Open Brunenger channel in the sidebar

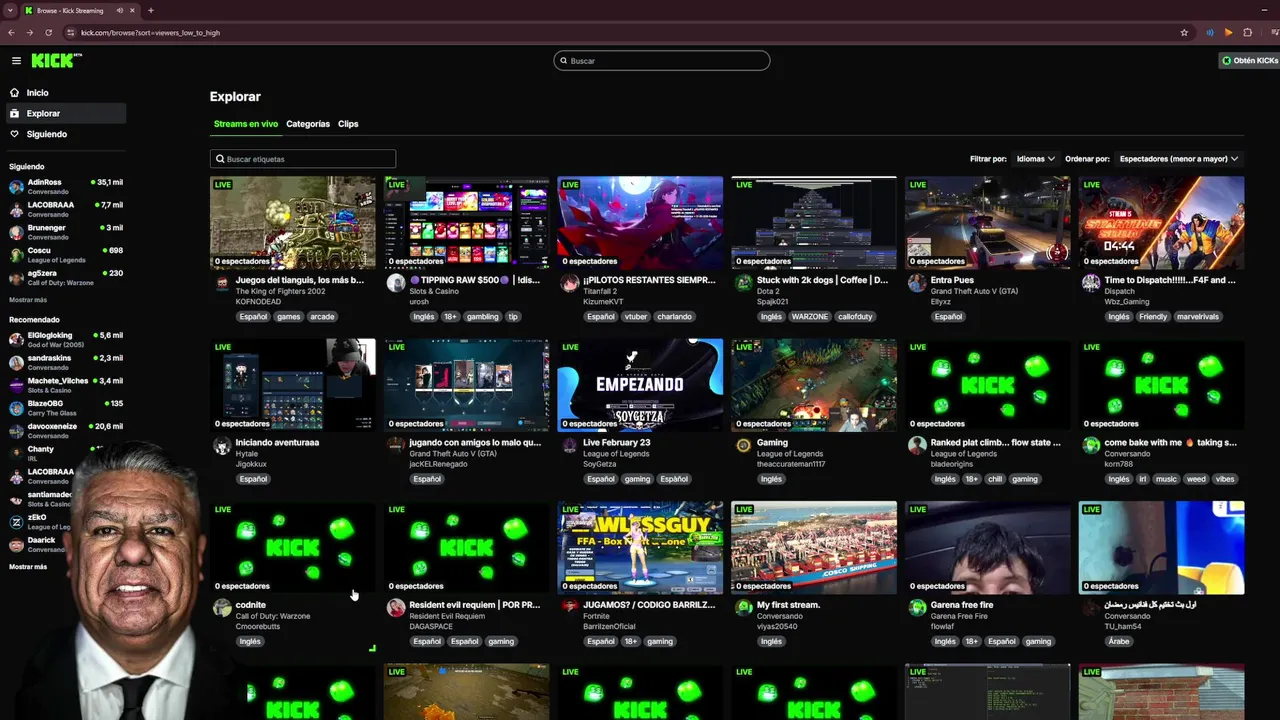point(66,232)
